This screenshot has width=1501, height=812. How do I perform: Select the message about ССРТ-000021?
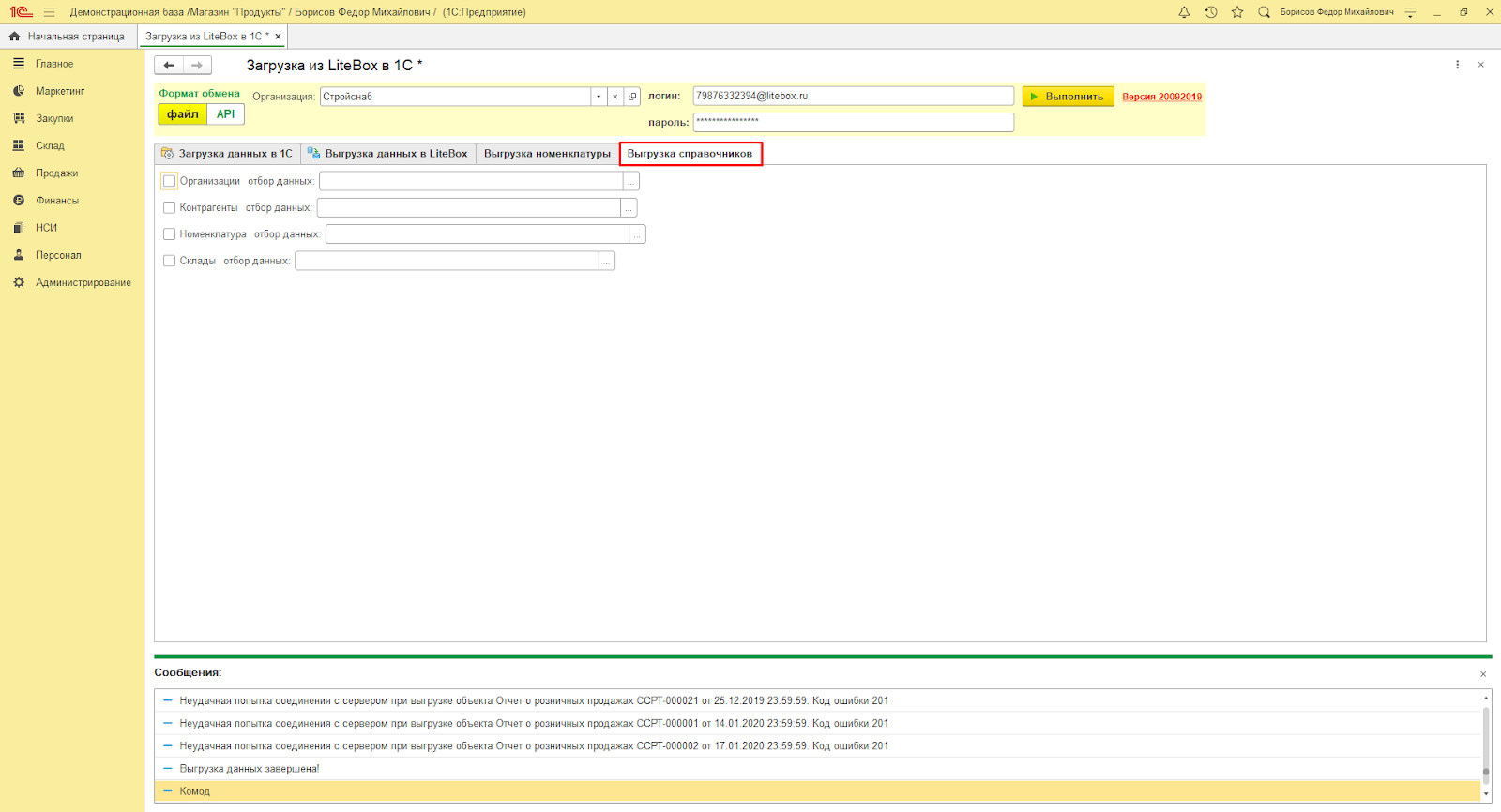[817, 700]
